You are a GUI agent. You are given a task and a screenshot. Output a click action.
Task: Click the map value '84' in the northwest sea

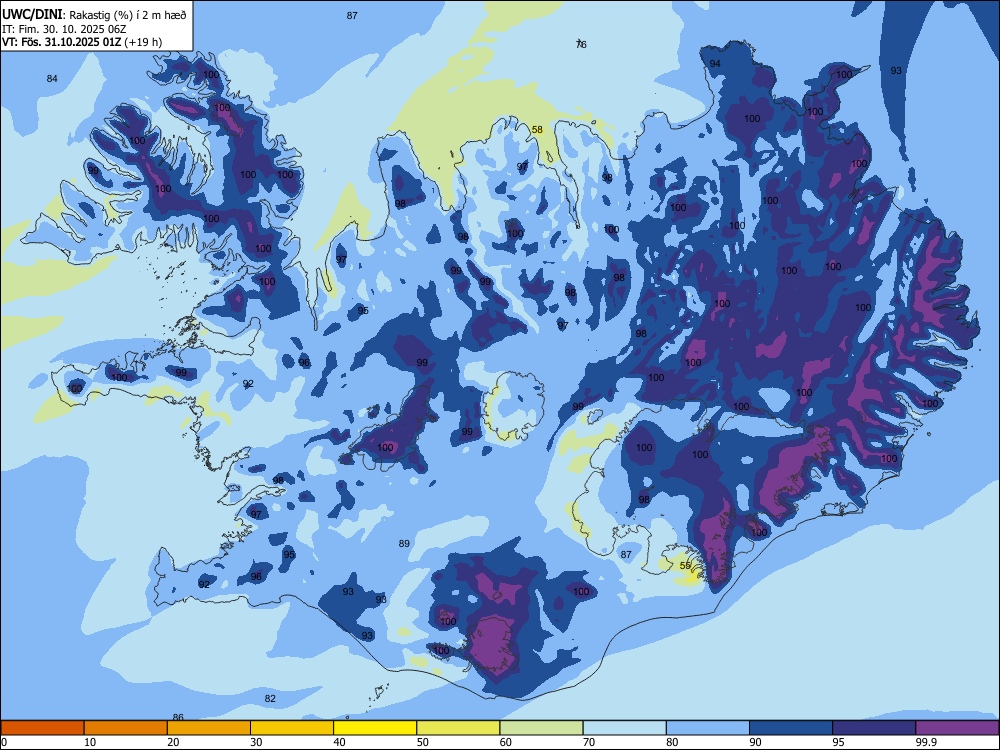point(52,78)
